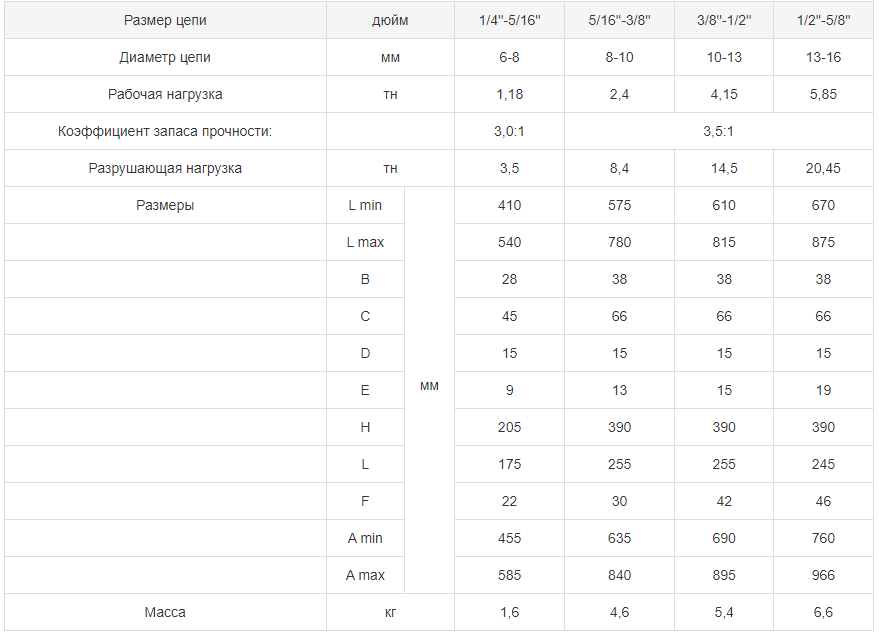Click the mass value 6,6

[823, 612]
